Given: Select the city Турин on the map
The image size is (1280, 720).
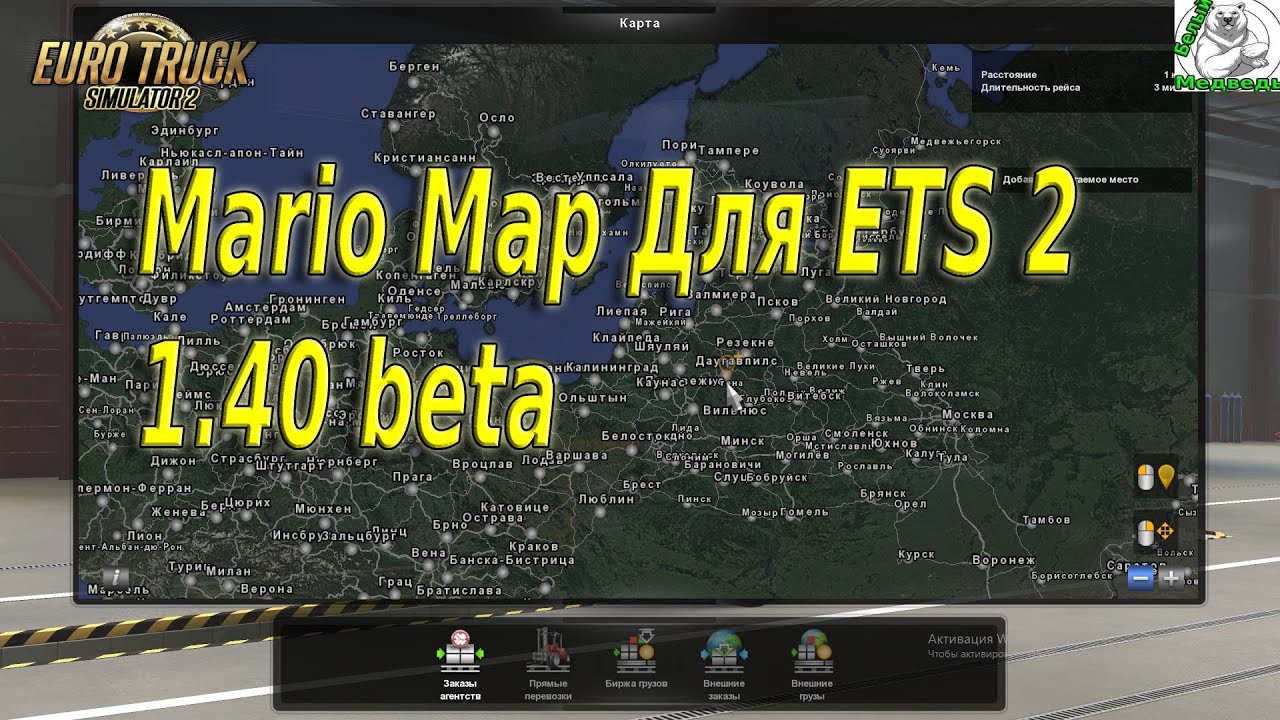Looking at the screenshot, I should pos(188,566).
